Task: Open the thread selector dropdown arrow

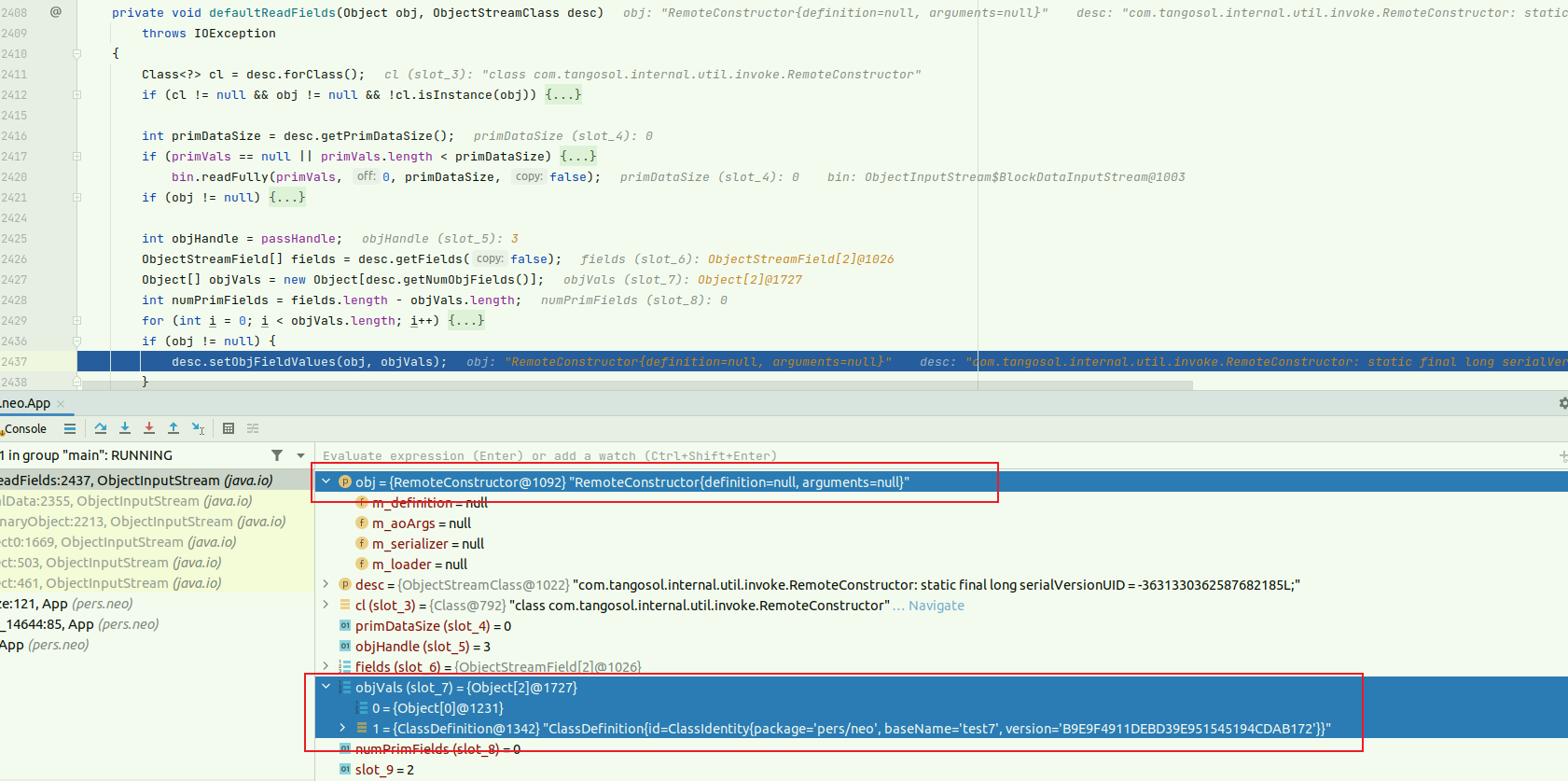Action: pos(300,455)
